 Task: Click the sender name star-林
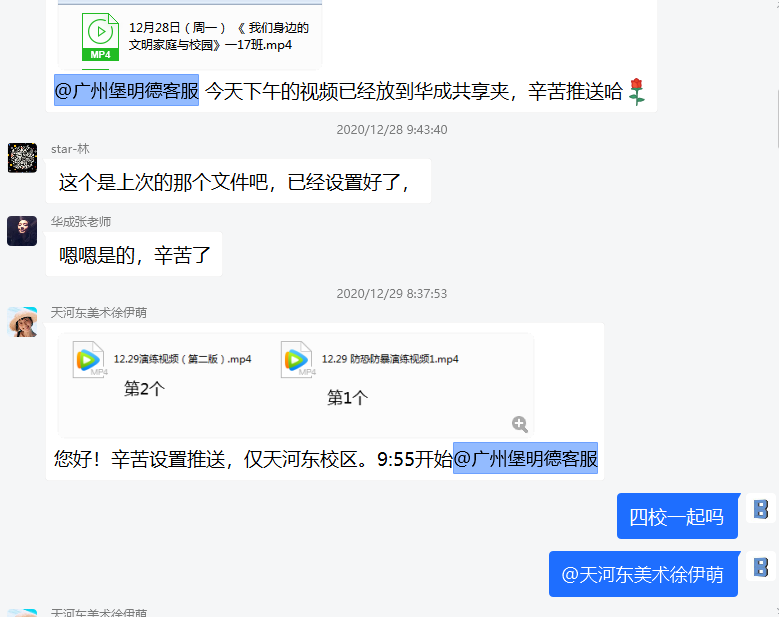pyautogui.click(x=70, y=149)
